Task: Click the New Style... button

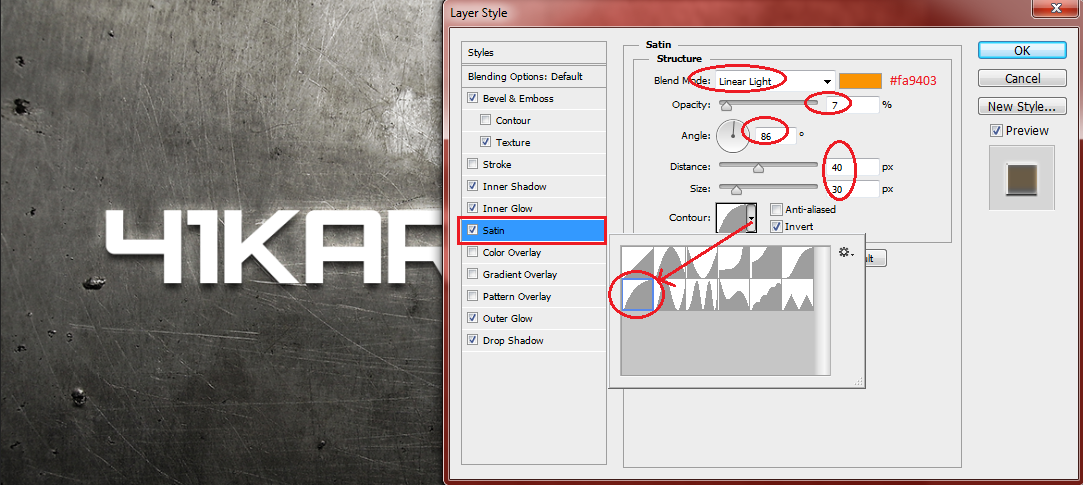Action: (1022, 106)
